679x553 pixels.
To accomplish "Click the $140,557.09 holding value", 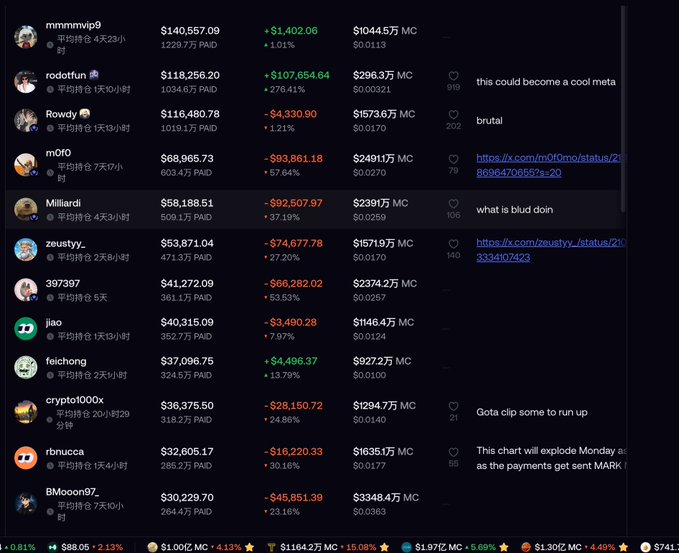I will (x=190, y=31).
